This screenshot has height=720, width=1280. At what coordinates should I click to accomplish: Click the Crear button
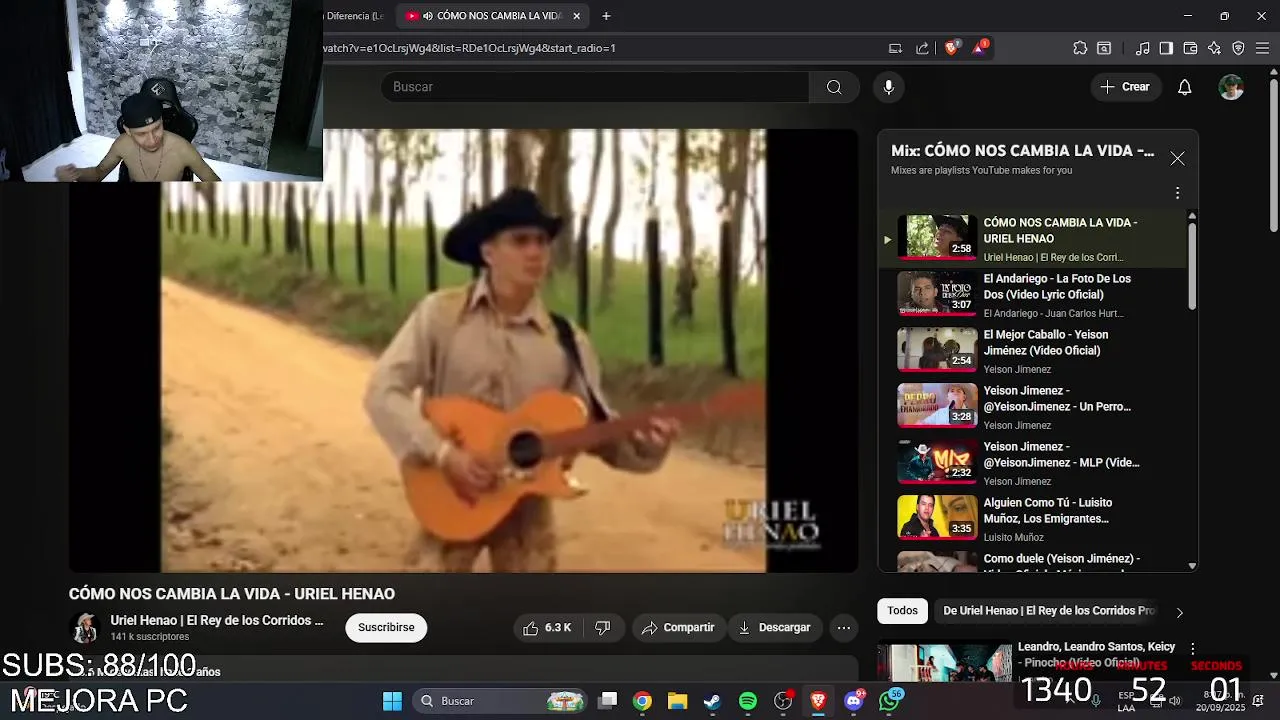[1125, 87]
